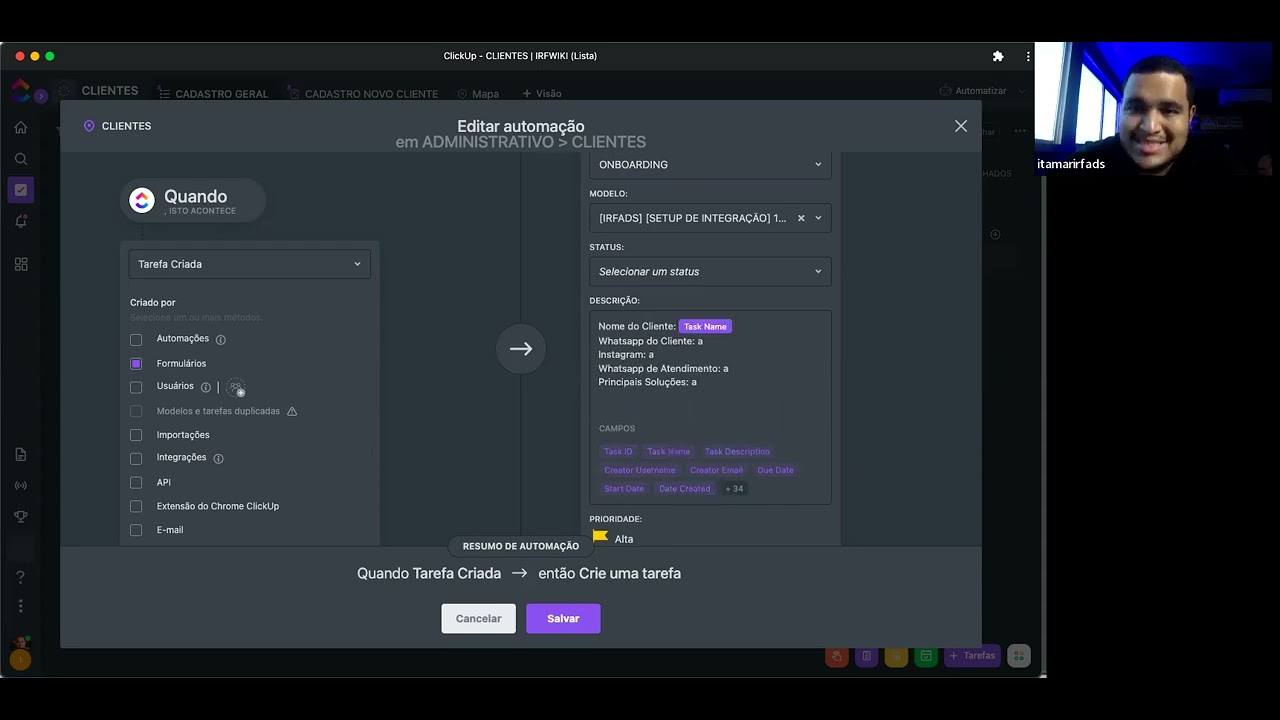
Task: Click the Salvar button
Action: coord(563,618)
